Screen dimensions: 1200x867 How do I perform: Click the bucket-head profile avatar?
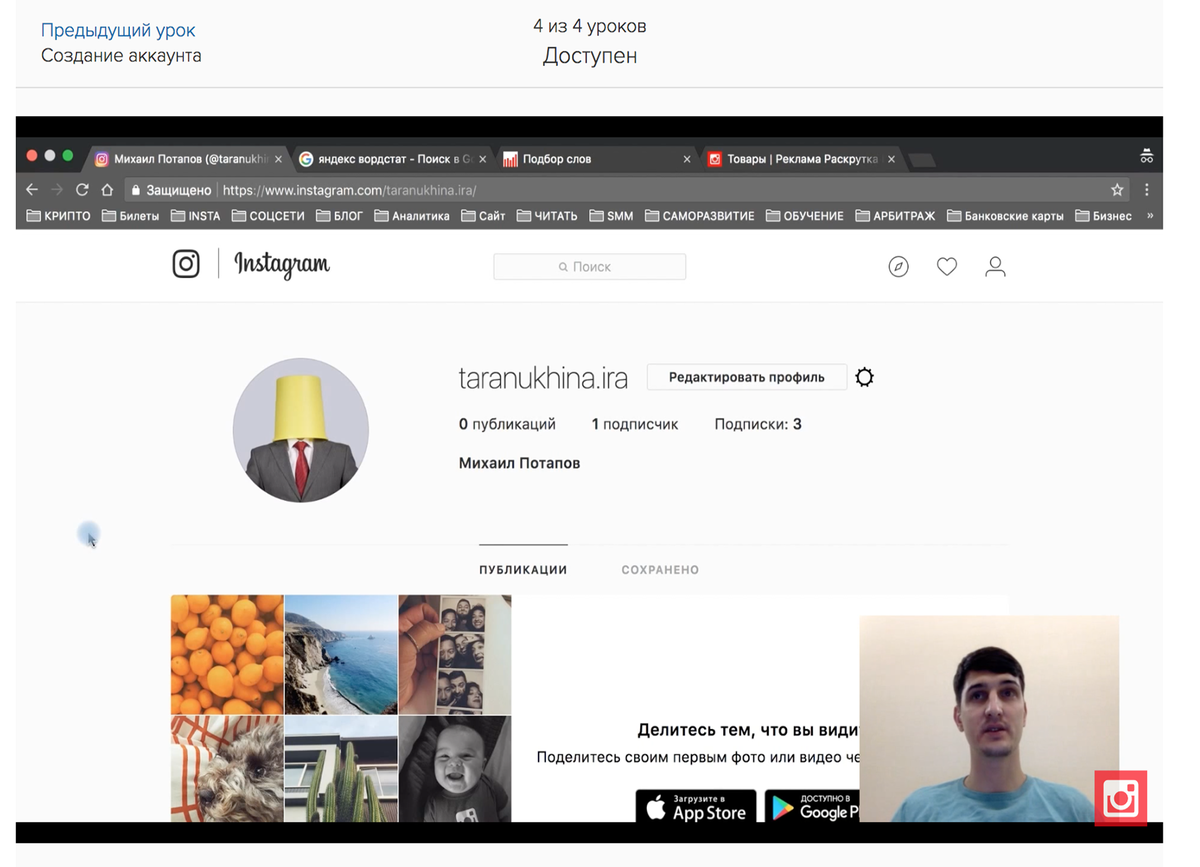click(301, 429)
